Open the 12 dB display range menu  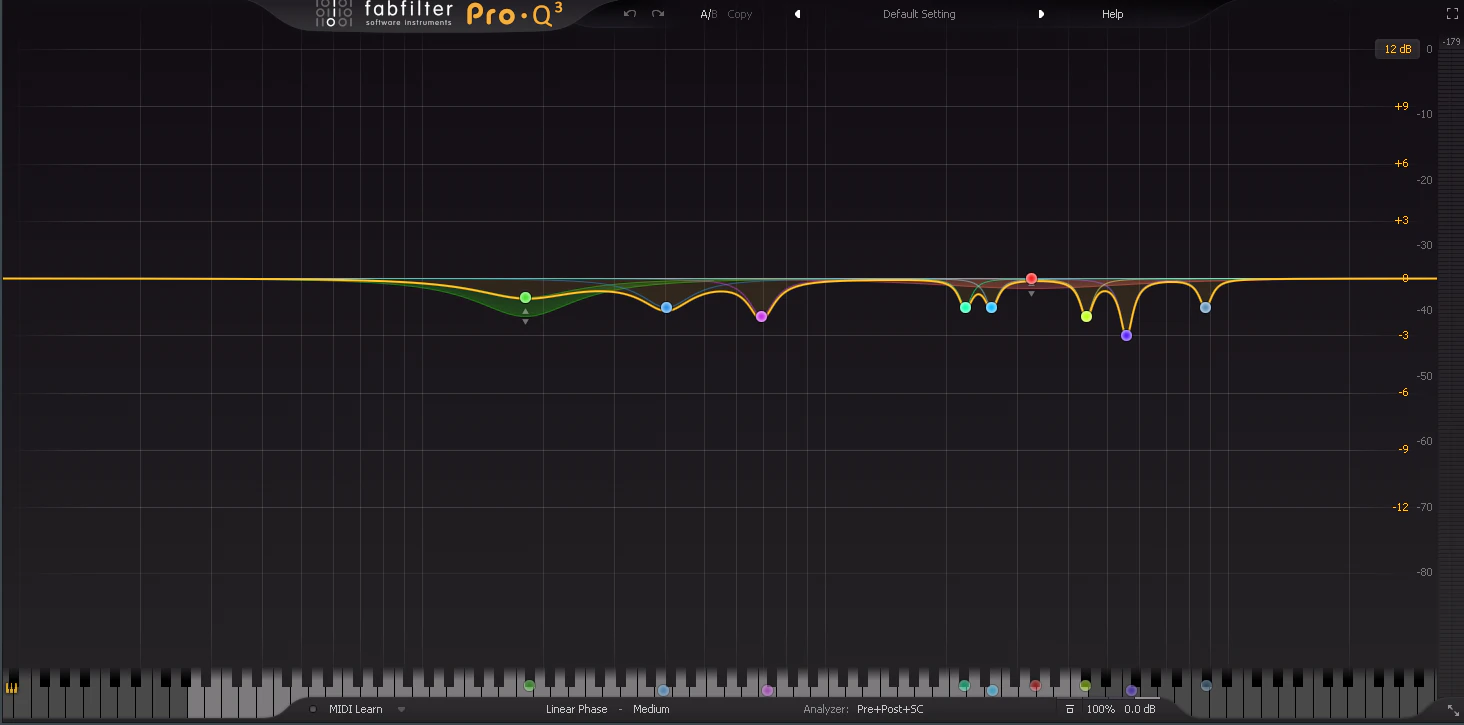point(1398,49)
